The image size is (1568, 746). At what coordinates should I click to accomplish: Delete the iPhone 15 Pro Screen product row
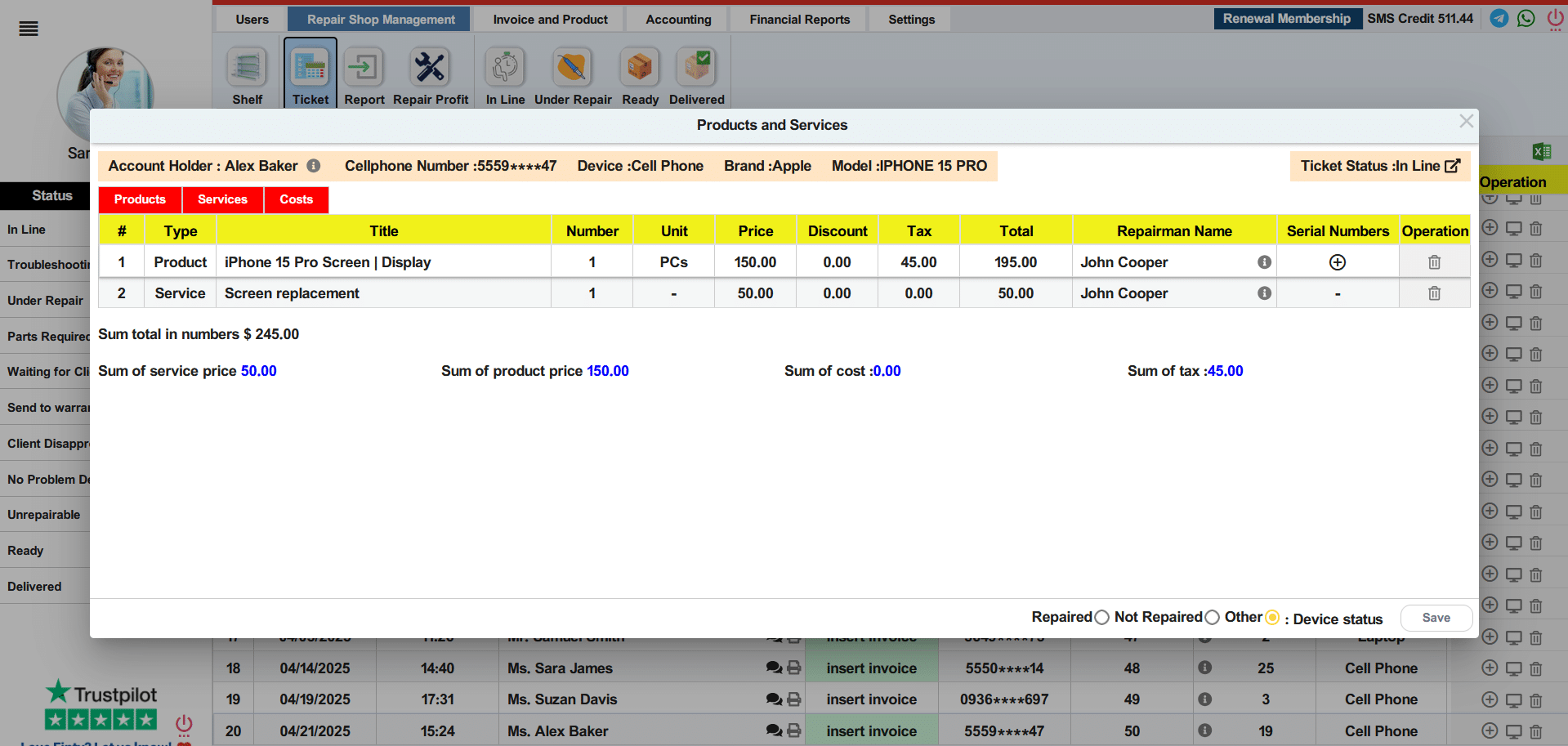[1434, 262]
